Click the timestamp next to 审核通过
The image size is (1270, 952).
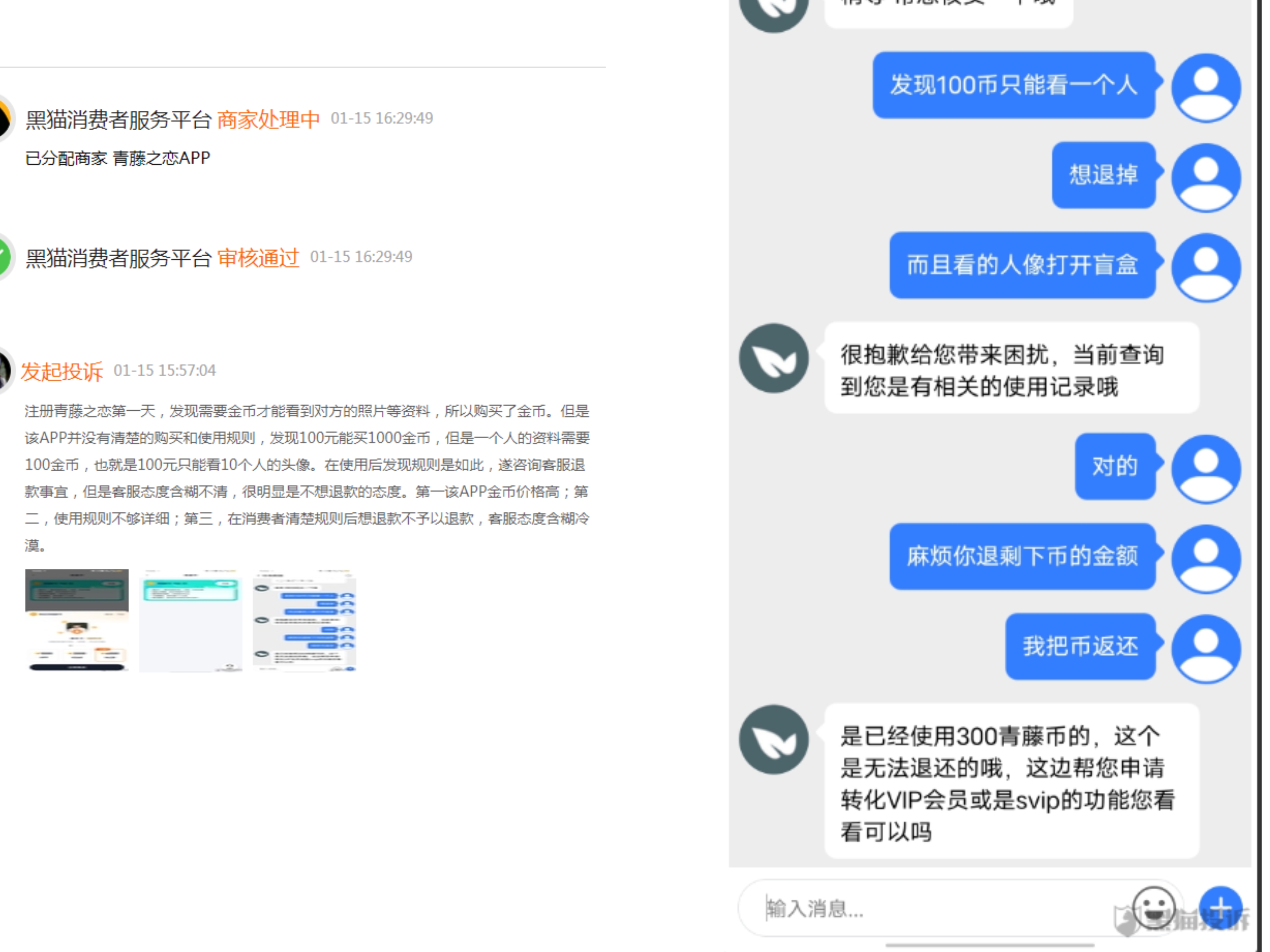click(x=361, y=257)
